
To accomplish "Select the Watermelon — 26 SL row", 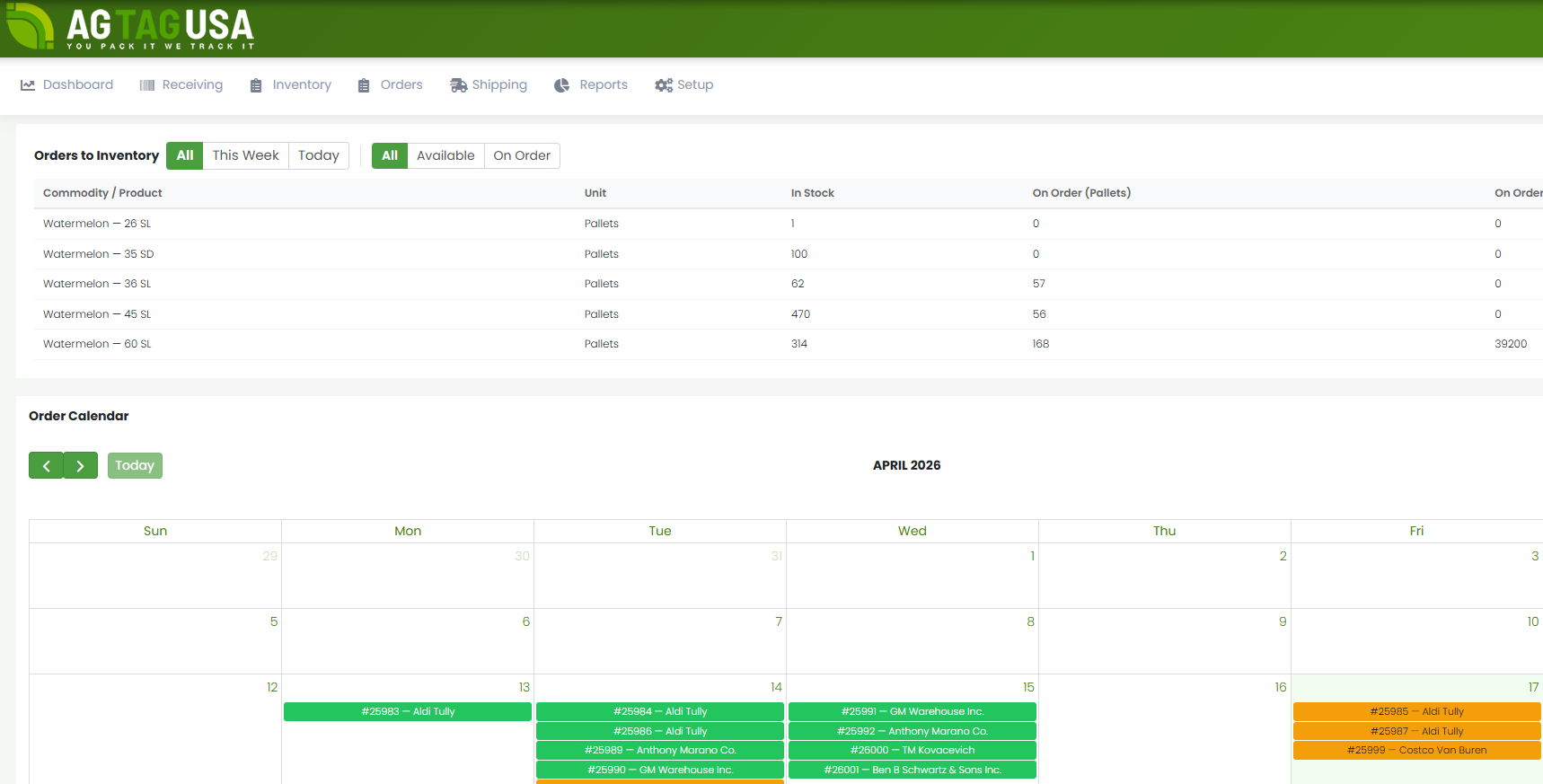I will (789, 224).
